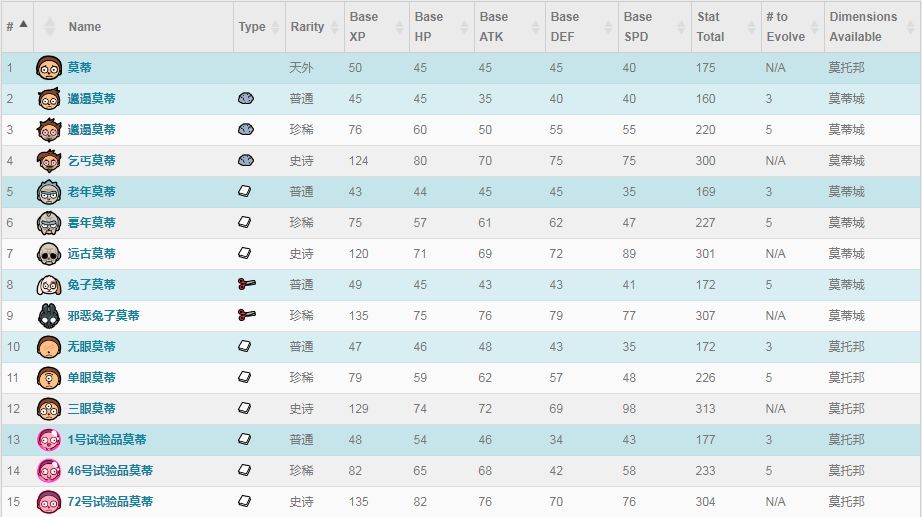
Task: Click the paper type icon for 远古莫蒂
Action: tap(245, 253)
